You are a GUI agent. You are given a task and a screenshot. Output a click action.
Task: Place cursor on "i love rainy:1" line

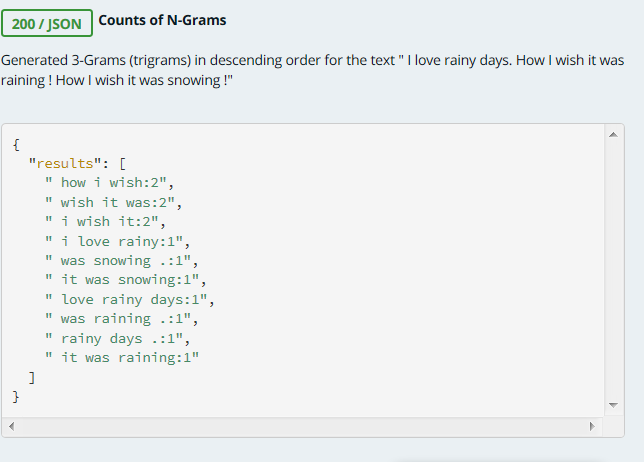pyautogui.click(x=122, y=241)
